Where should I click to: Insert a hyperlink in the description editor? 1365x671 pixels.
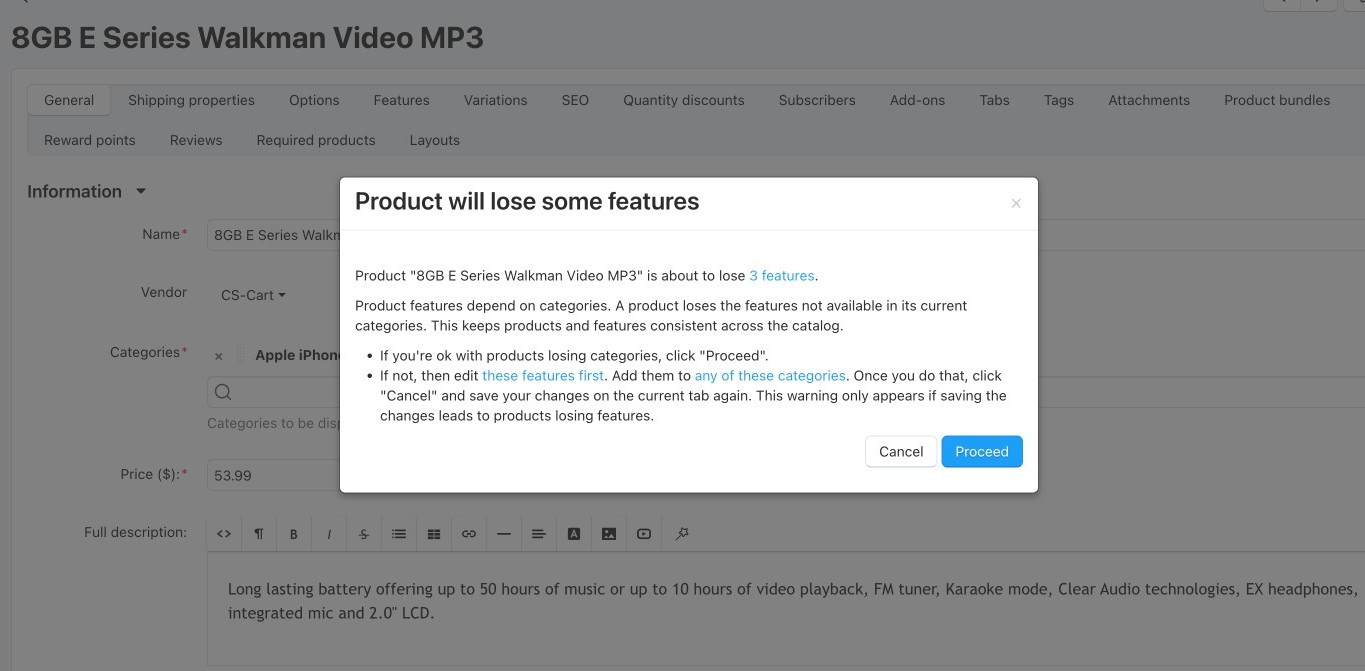click(468, 533)
